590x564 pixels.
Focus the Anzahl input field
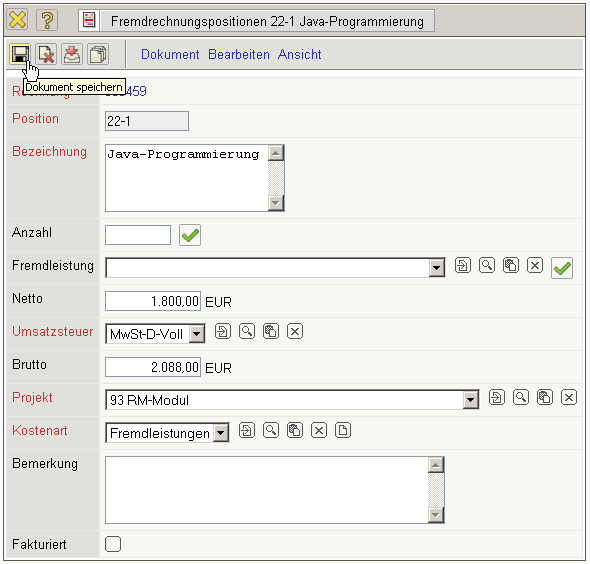pyautogui.click(x=138, y=235)
